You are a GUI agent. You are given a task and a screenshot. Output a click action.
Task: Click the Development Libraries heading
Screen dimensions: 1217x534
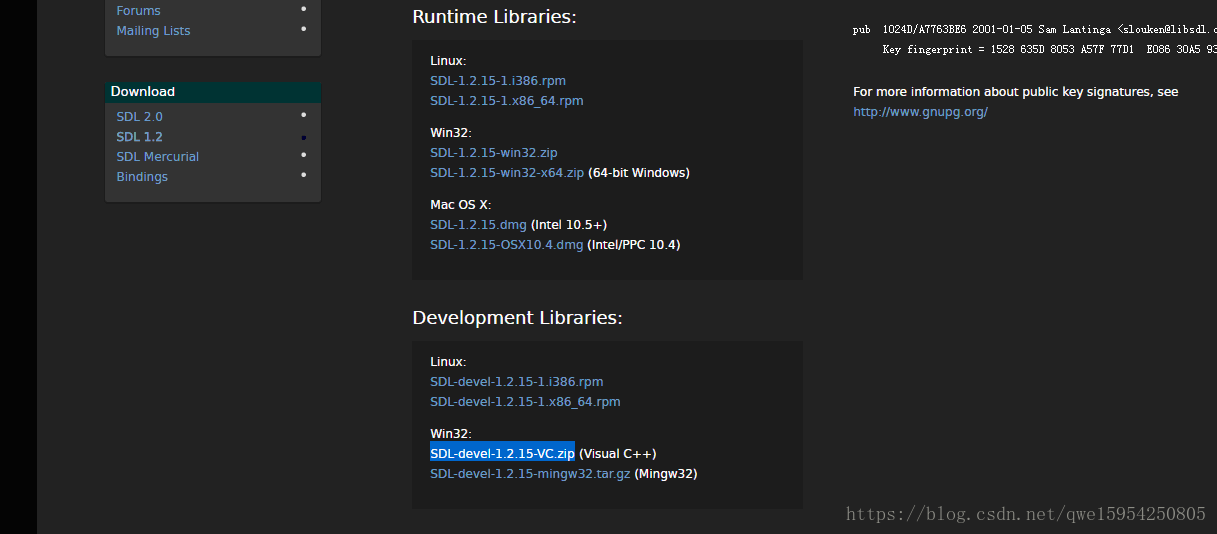[x=517, y=318]
